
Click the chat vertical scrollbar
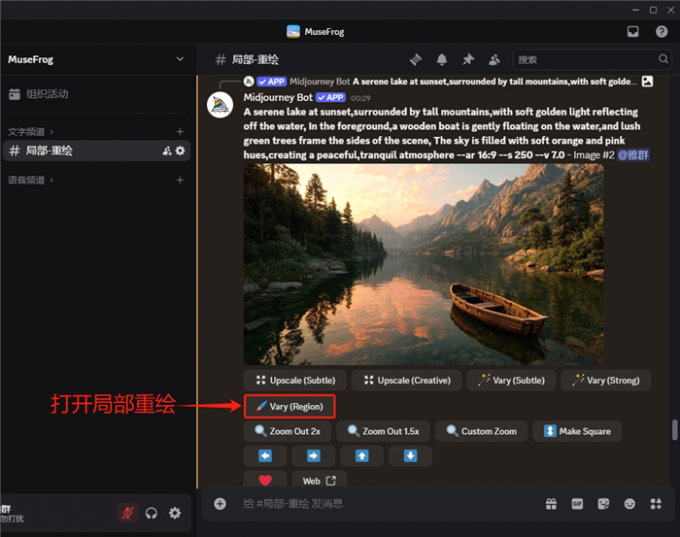[674, 429]
